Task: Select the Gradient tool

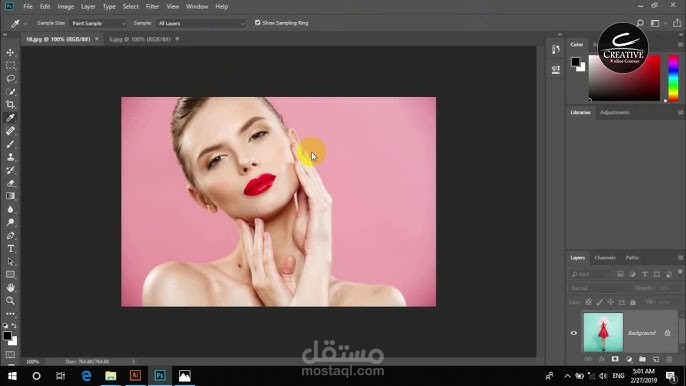Action: (10, 196)
